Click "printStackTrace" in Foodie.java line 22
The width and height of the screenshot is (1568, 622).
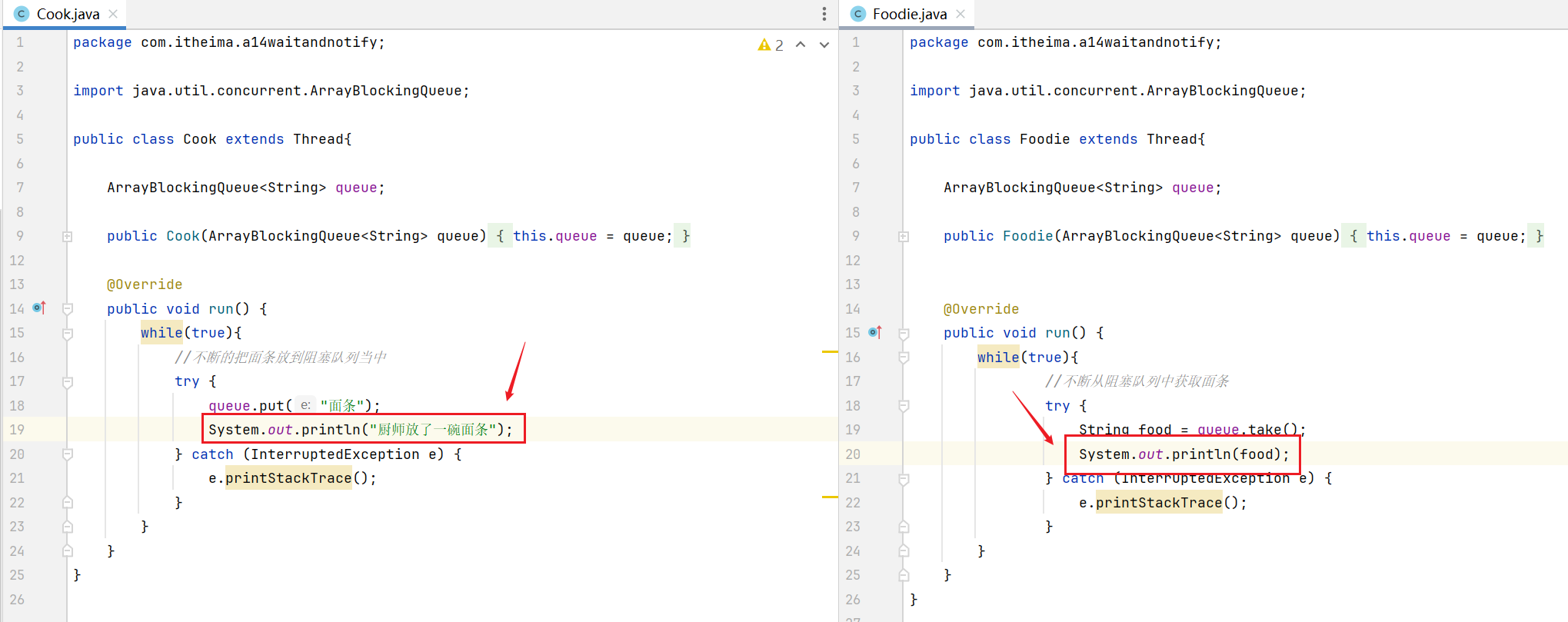click(x=1159, y=503)
